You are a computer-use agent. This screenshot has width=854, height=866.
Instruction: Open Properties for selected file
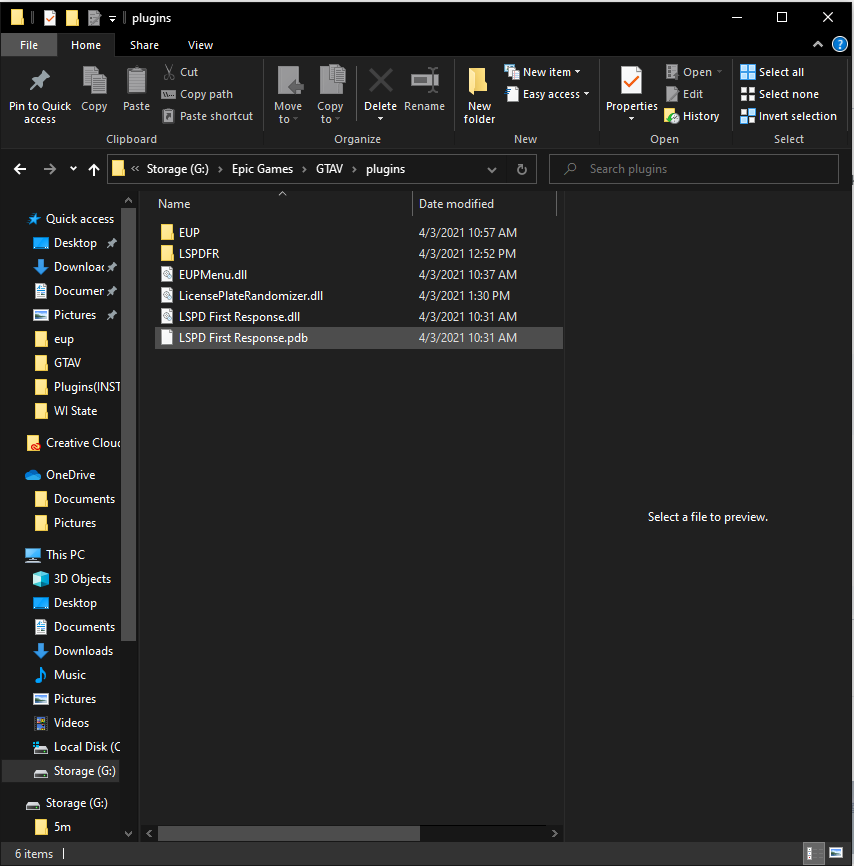pyautogui.click(x=631, y=95)
